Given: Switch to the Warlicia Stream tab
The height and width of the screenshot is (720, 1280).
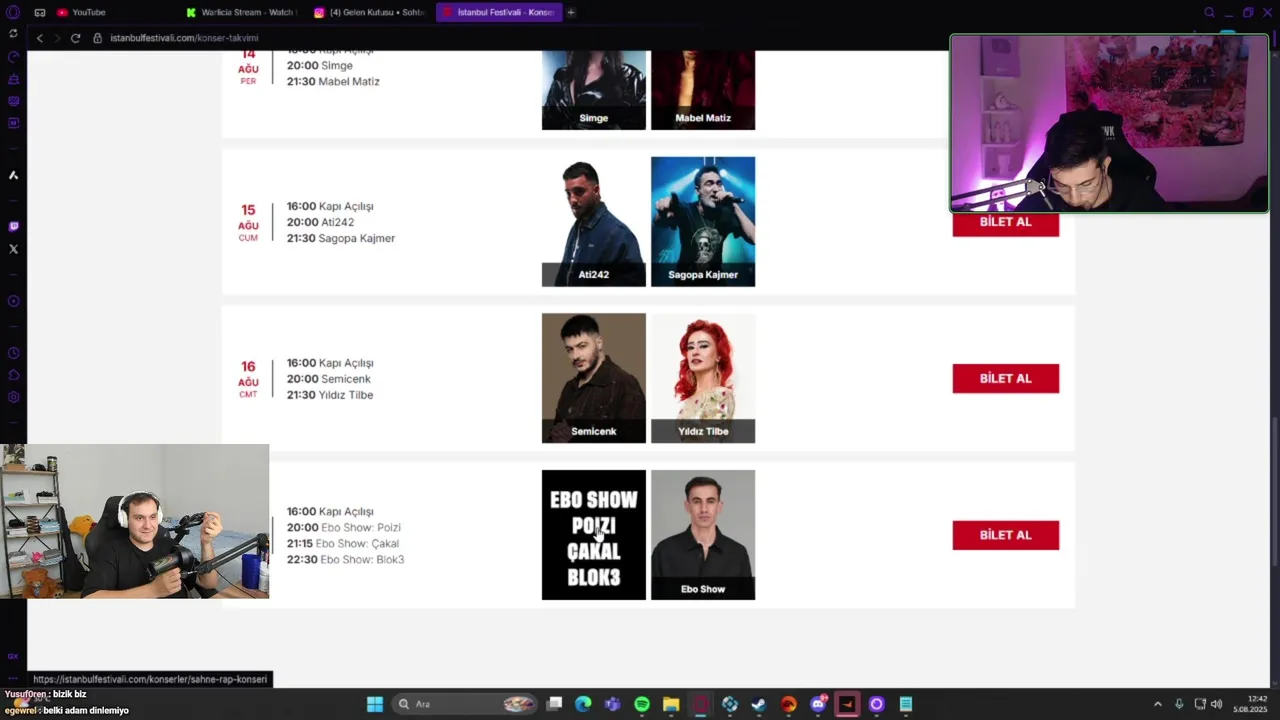Looking at the screenshot, I should click(241, 12).
